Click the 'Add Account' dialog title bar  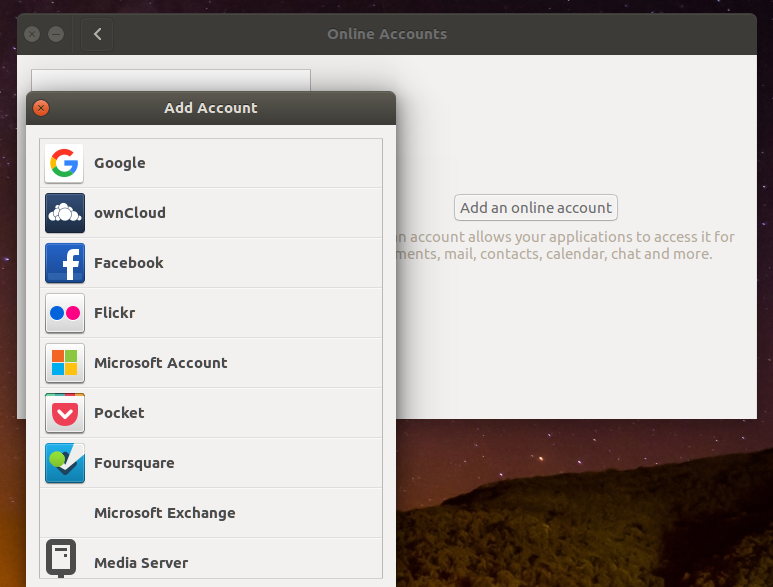[210, 108]
